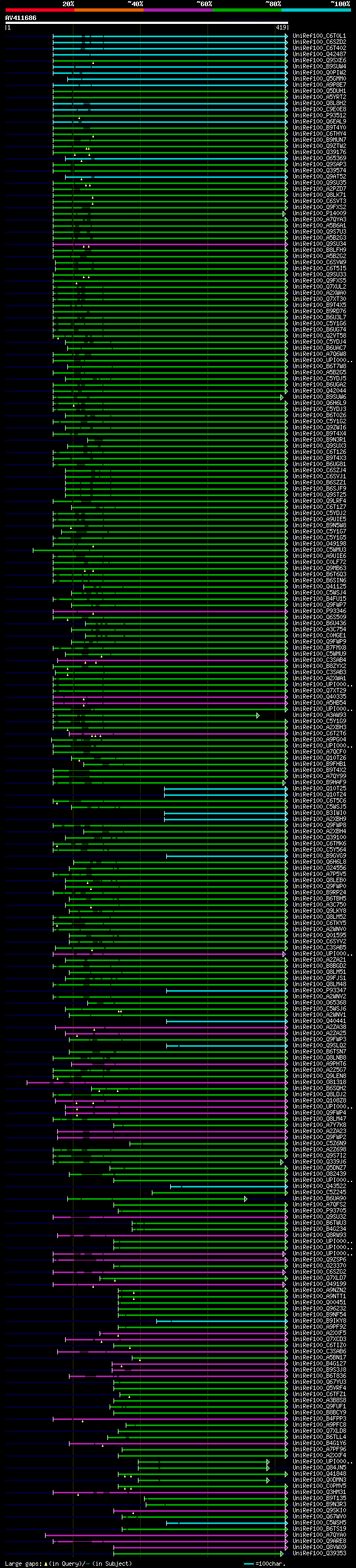This screenshot has width=356, height=1568.
Task: Select the label UniRef100_B9T4Y0
Action: 319,128
